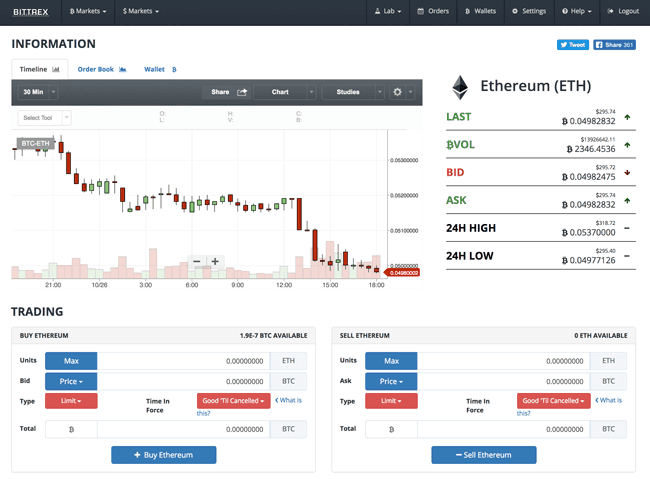650x479 pixels.
Task: Open the 30 Min interval dropdown
Action: [37, 92]
